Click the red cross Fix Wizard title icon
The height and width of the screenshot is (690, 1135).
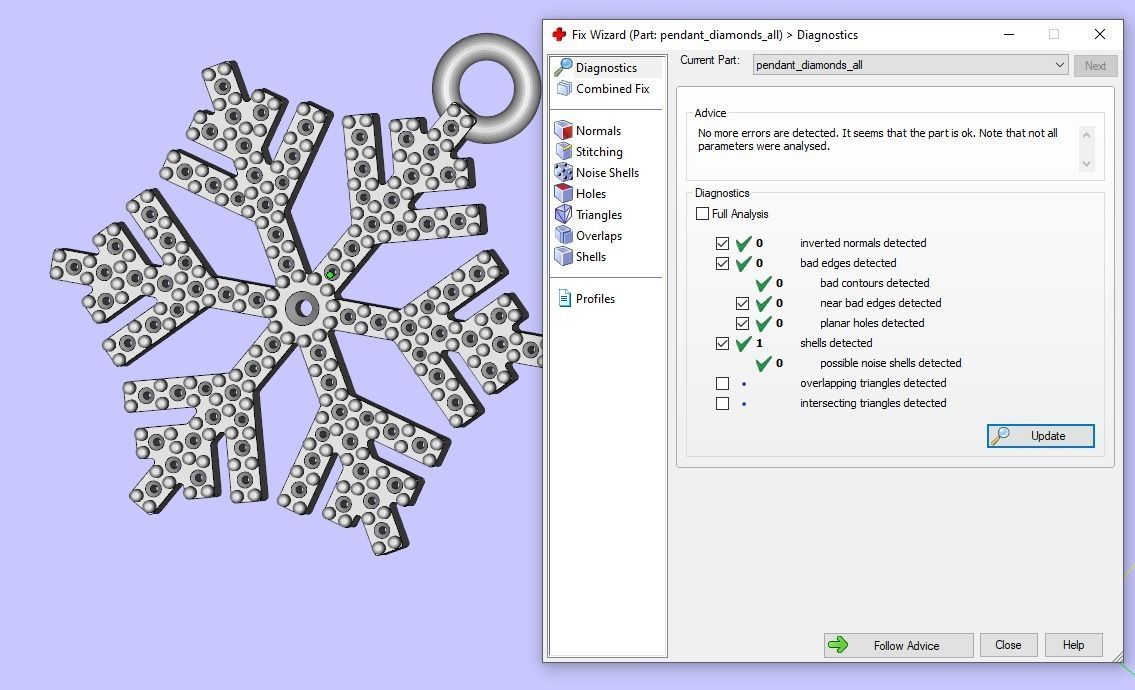[x=559, y=34]
